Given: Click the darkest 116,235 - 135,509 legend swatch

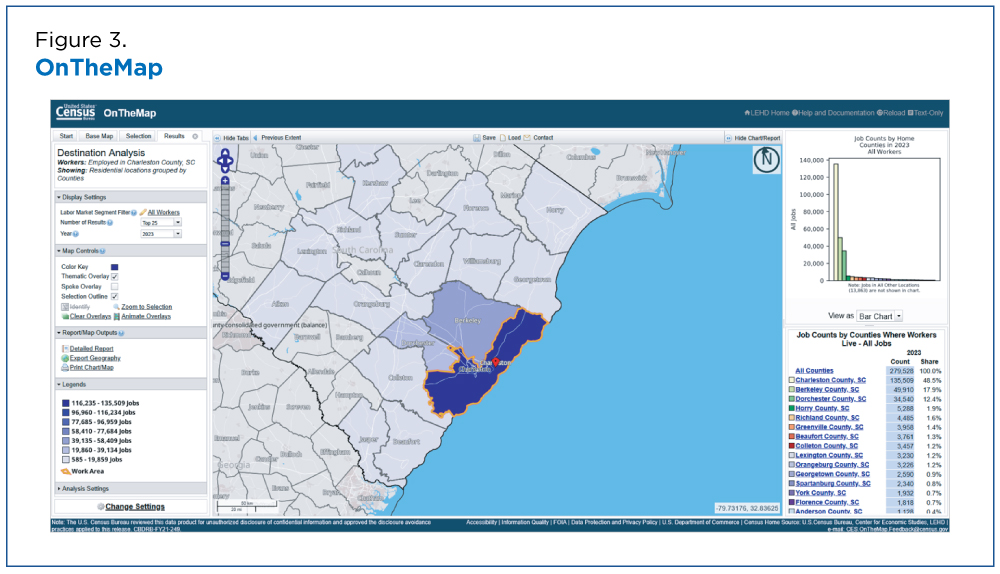Looking at the screenshot, I should (65, 403).
